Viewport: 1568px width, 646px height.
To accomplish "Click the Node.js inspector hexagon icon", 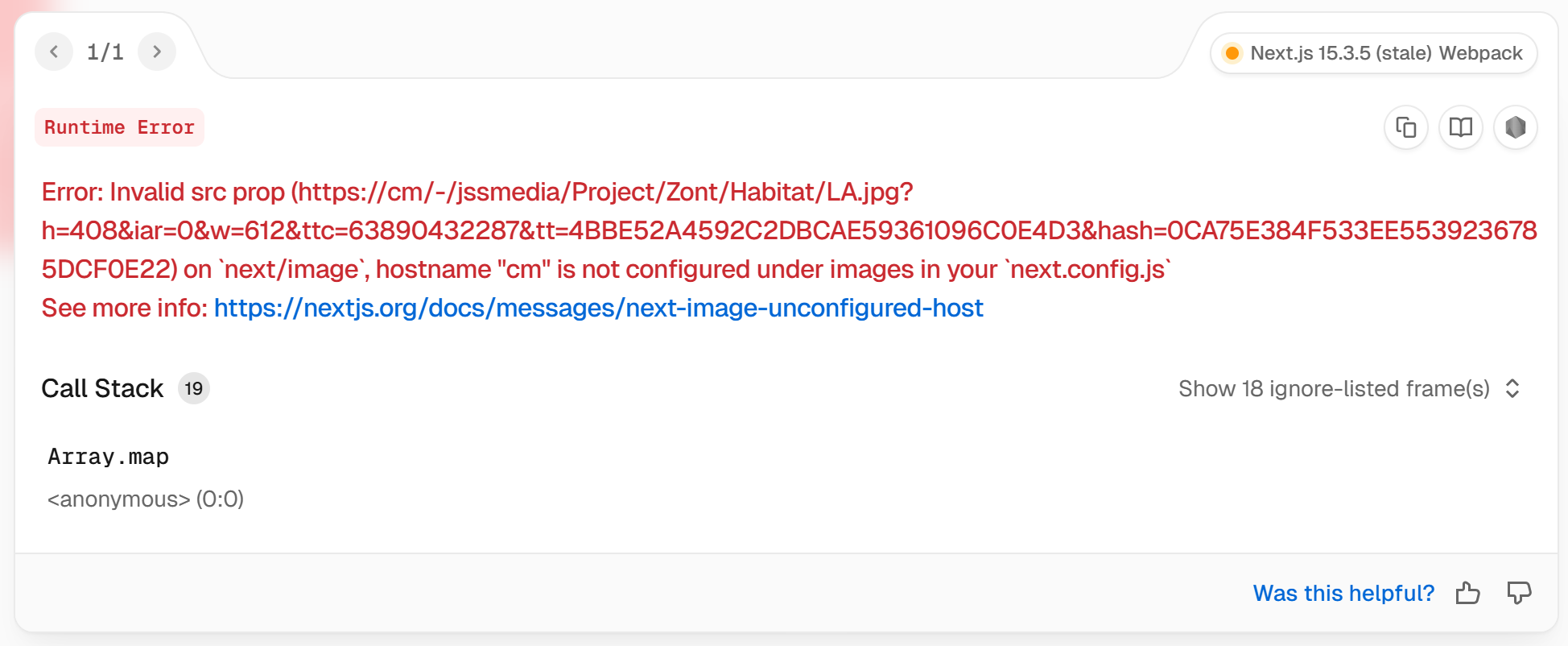I will pyautogui.click(x=1516, y=127).
